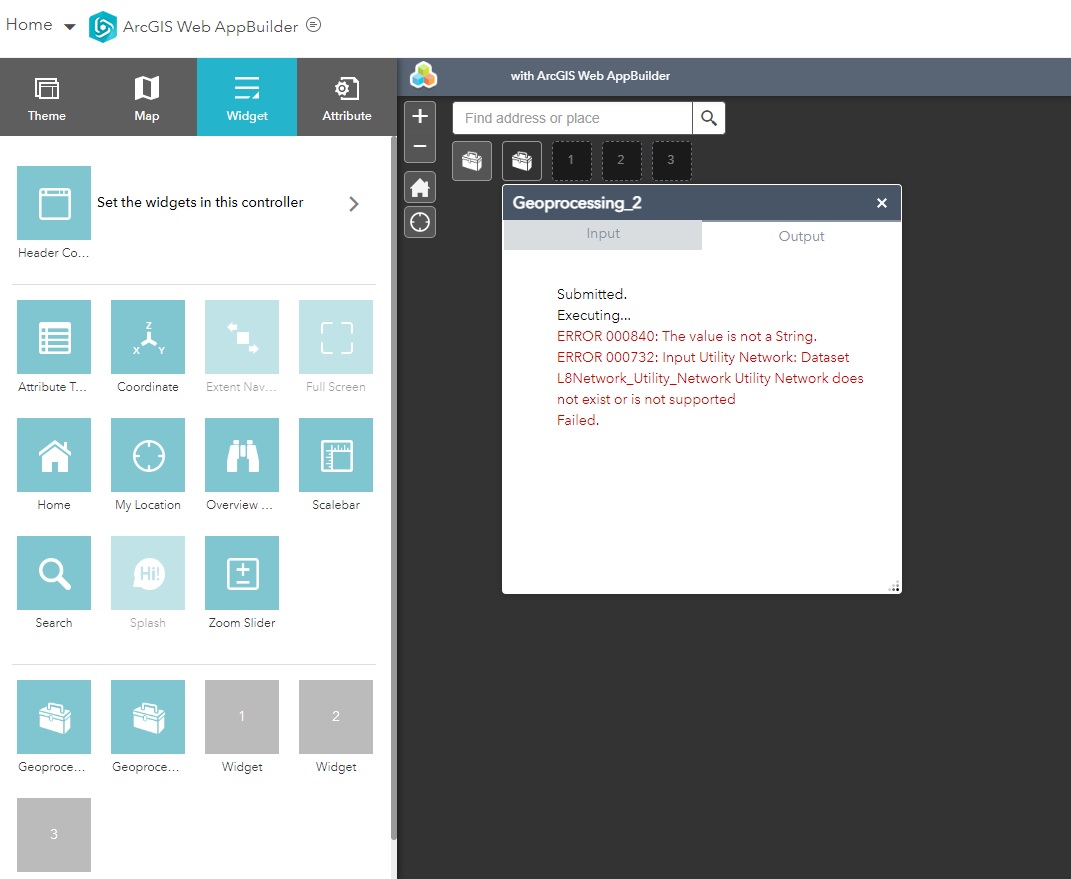Trigger the address search magnifier icon
1071x879 pixels.
point(708,117)
